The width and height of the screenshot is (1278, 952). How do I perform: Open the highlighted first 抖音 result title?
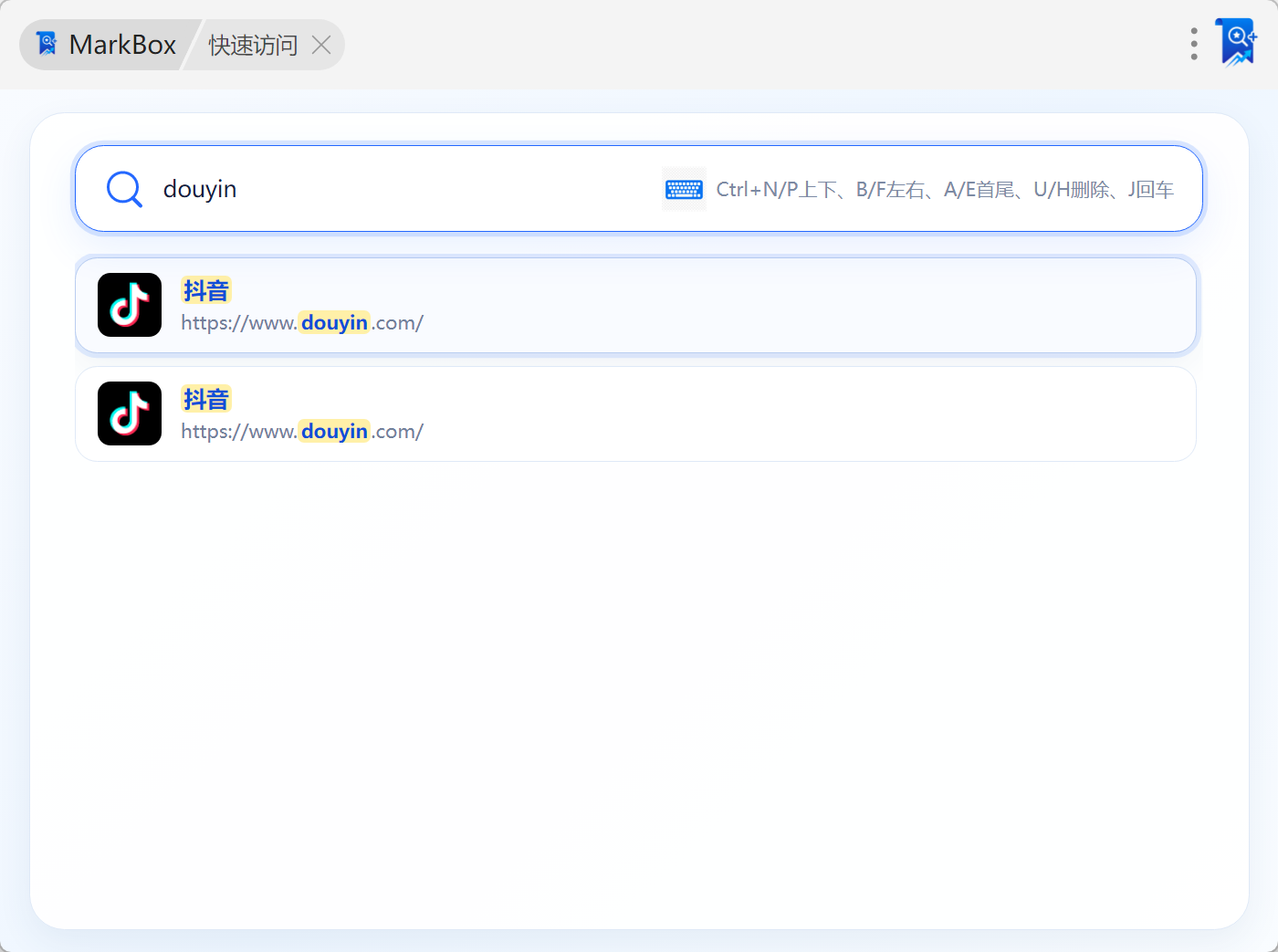click(206, 290)
